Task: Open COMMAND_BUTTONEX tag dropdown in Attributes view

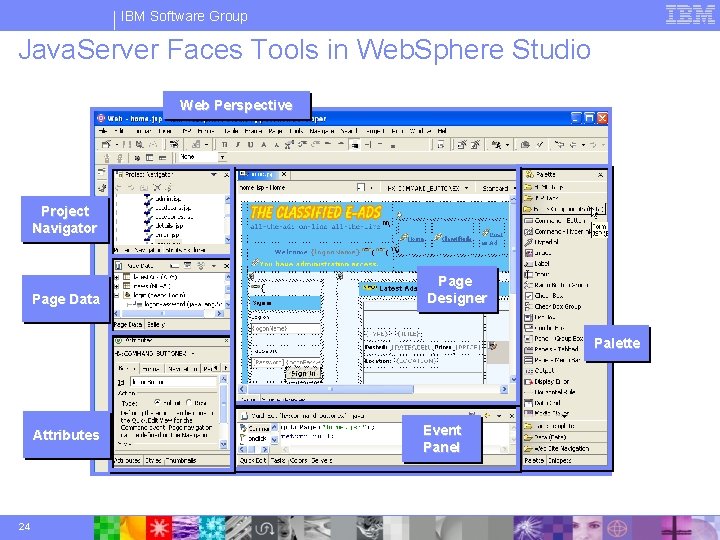Action: (192, 353)
